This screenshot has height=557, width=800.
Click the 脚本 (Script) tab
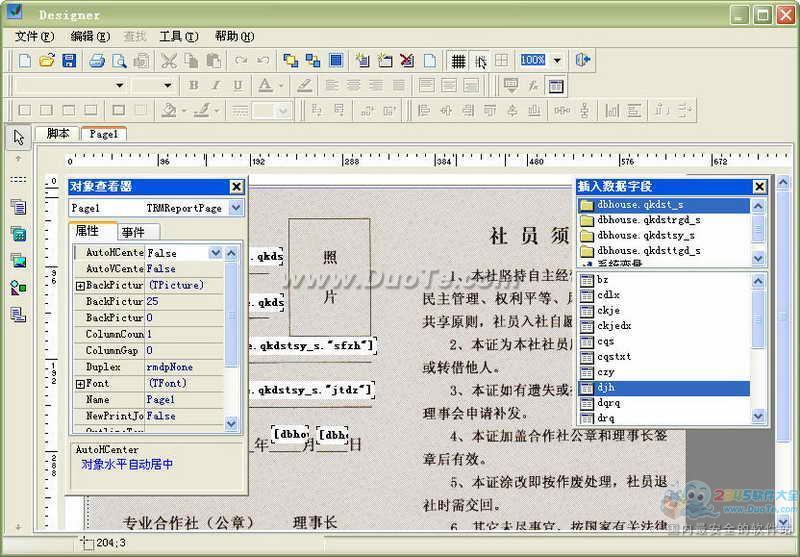pyautogui.click(x=58, y=133)
